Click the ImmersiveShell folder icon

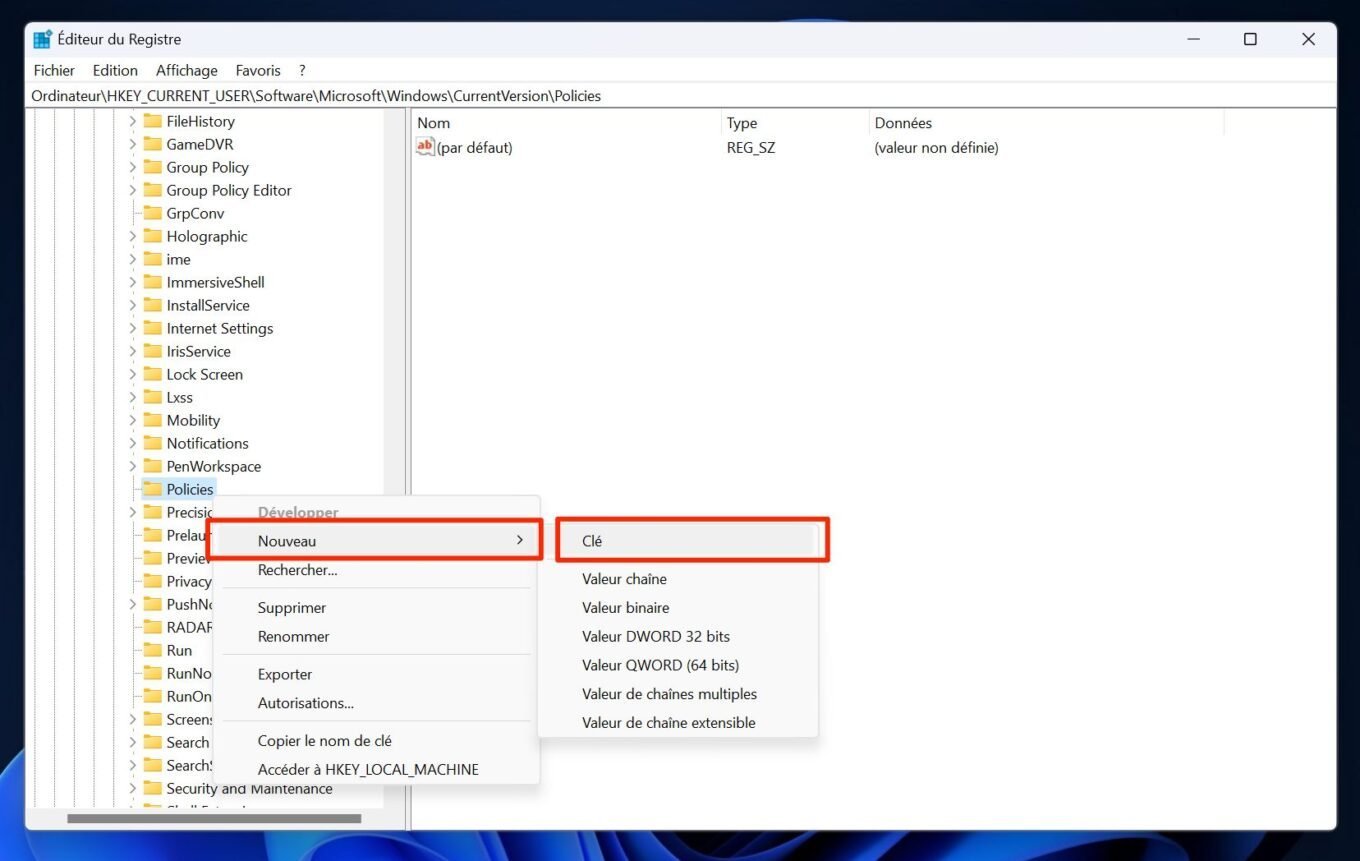pyautogui.click(x=152, y=282)
